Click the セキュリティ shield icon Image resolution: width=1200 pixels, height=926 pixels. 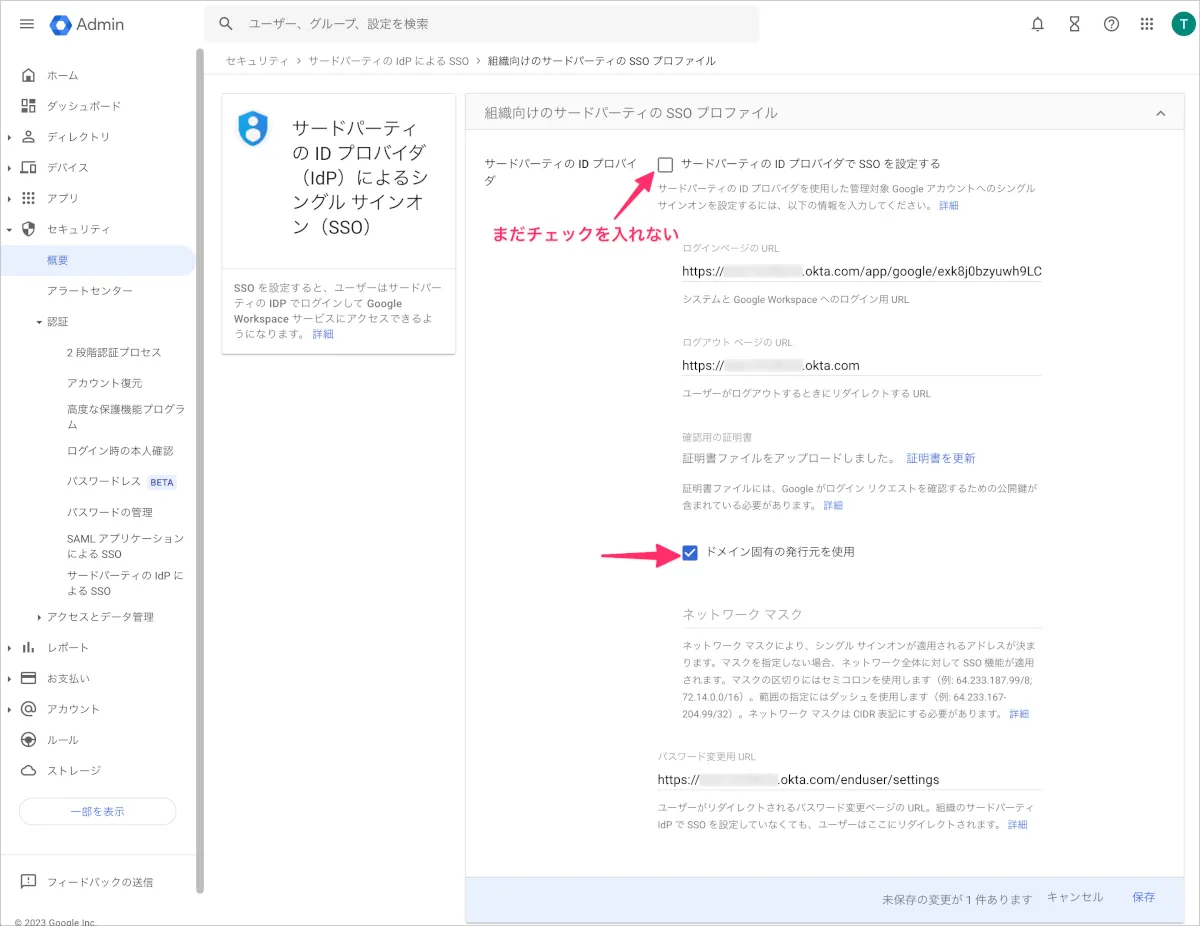click(x=28, y=229)
